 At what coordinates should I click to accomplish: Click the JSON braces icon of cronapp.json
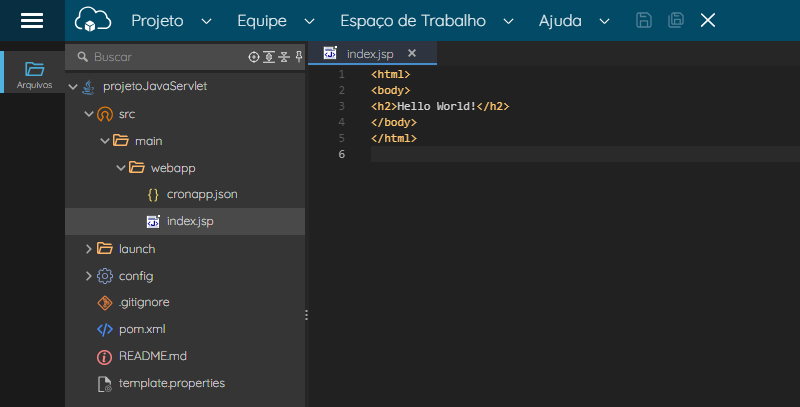(x=153, y=194)
